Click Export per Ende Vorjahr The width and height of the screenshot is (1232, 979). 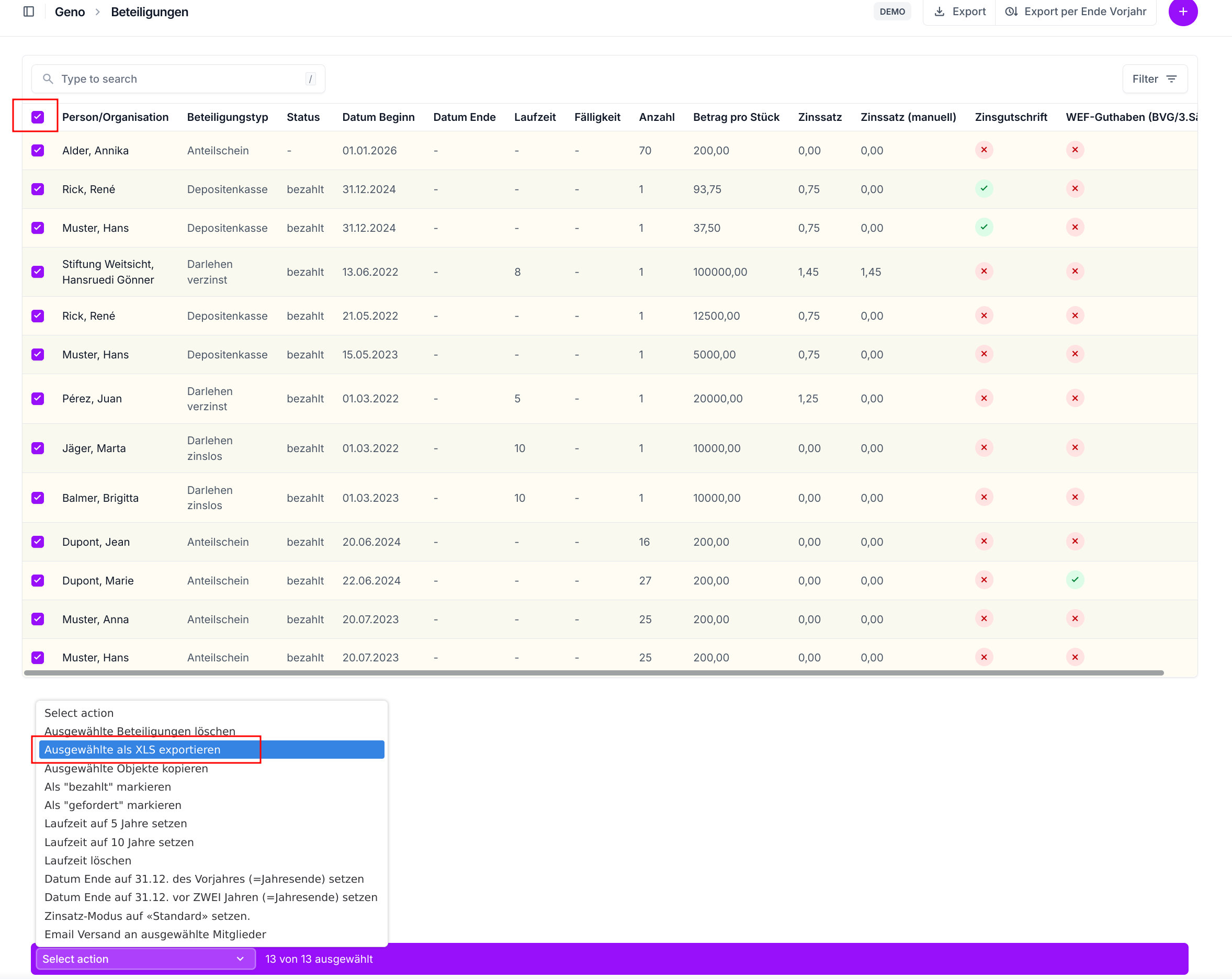[1076, 12]
